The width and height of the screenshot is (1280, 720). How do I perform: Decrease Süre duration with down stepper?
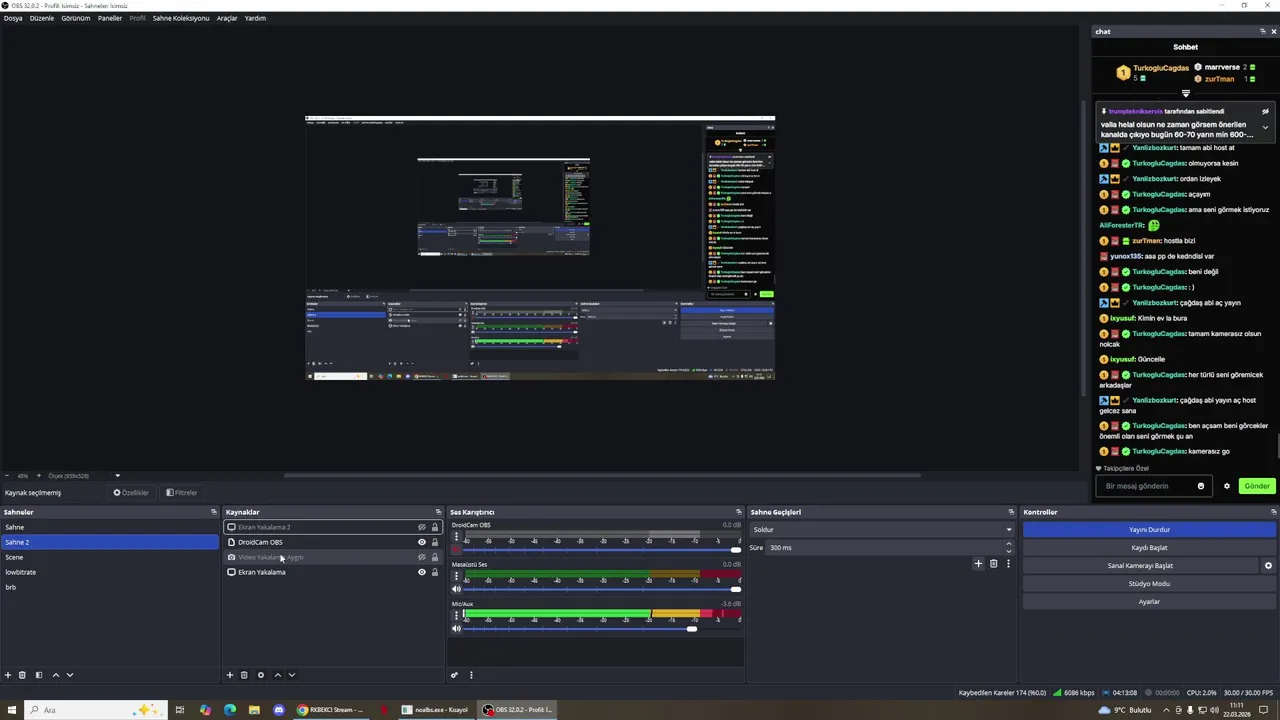[x=1008, y=551]
